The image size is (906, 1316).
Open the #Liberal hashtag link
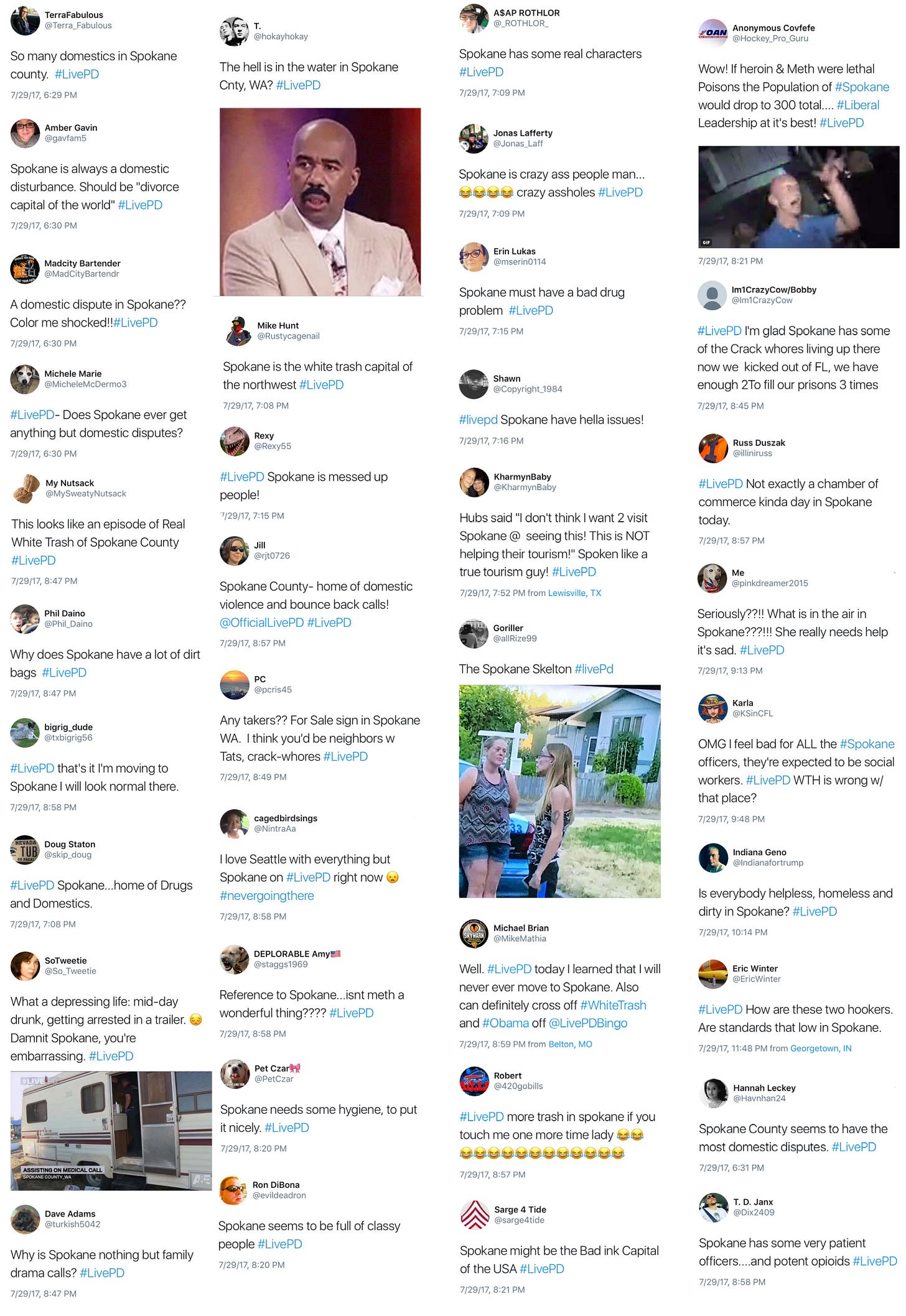pyautogui.click(x=857, y=105)
